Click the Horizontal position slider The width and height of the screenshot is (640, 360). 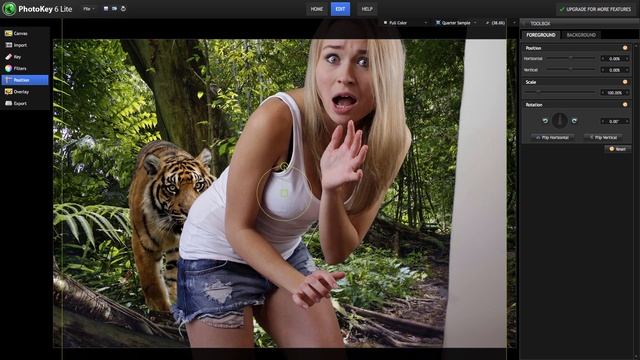click(571, 58)
